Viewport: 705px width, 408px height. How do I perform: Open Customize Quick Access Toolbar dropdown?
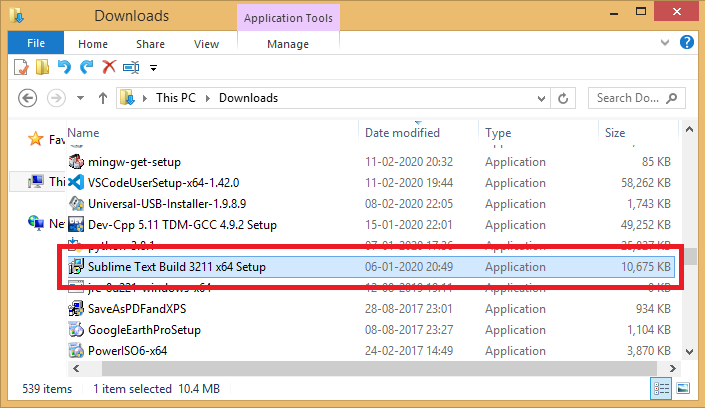point(153,68)
